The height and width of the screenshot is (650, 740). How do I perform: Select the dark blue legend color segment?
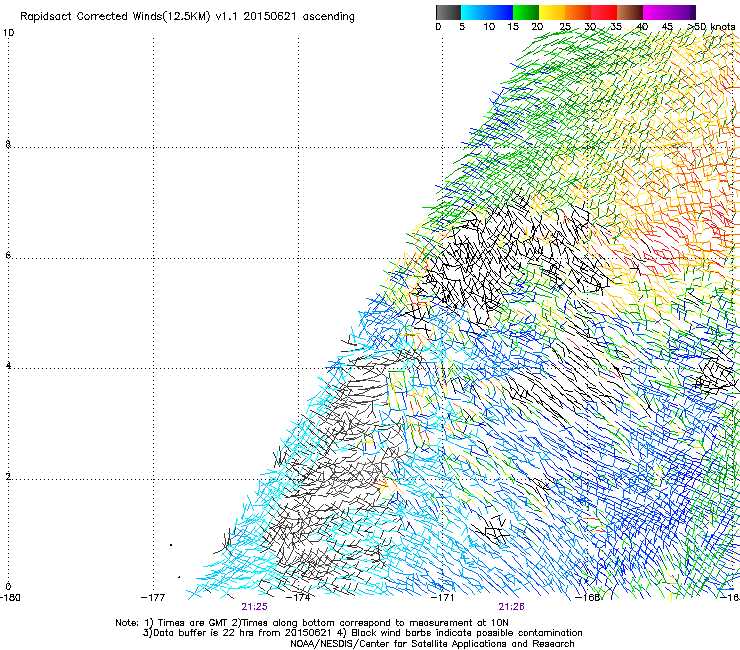tap(500, 12)
